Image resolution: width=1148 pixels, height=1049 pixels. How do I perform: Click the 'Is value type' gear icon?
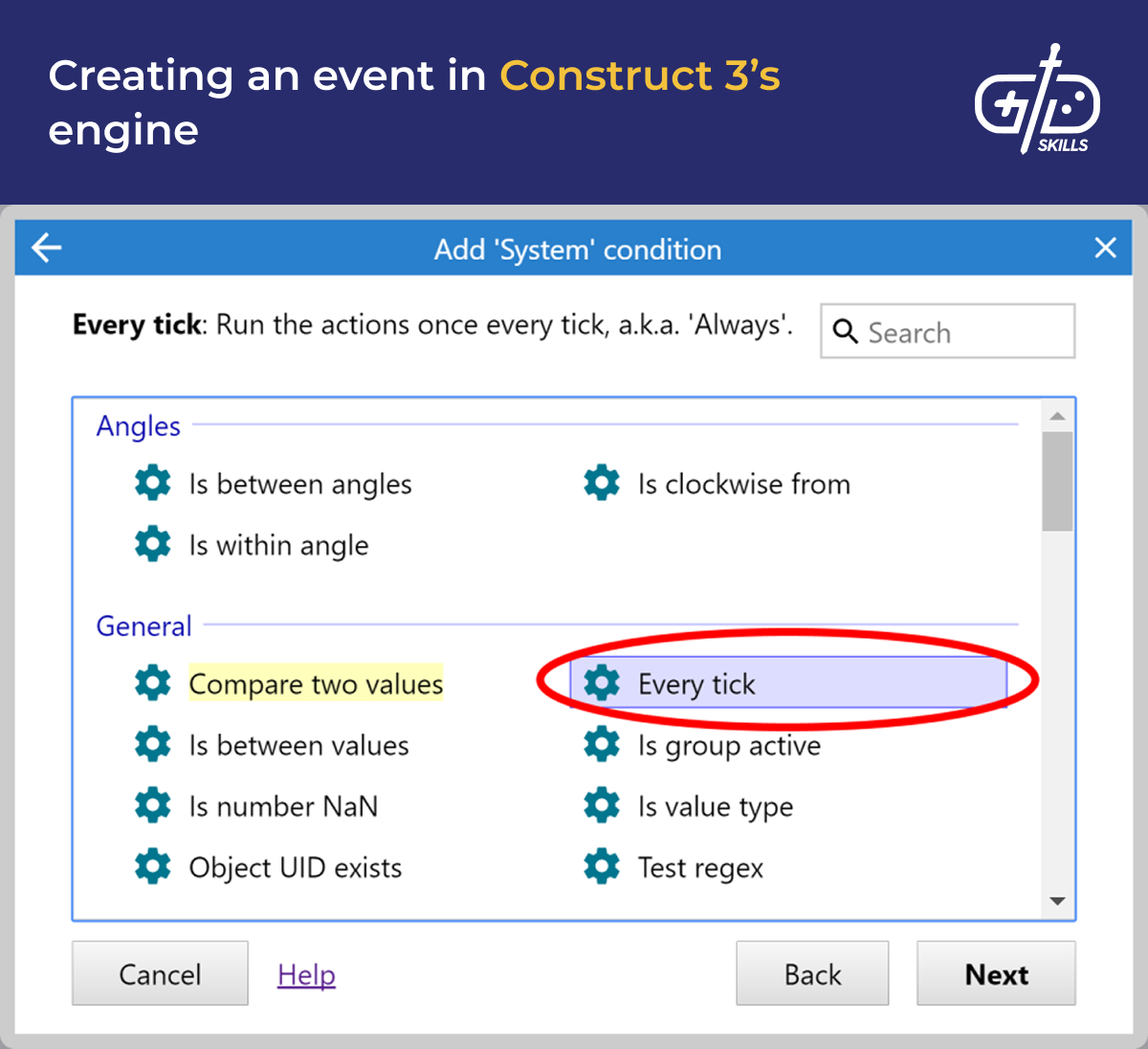602,806
